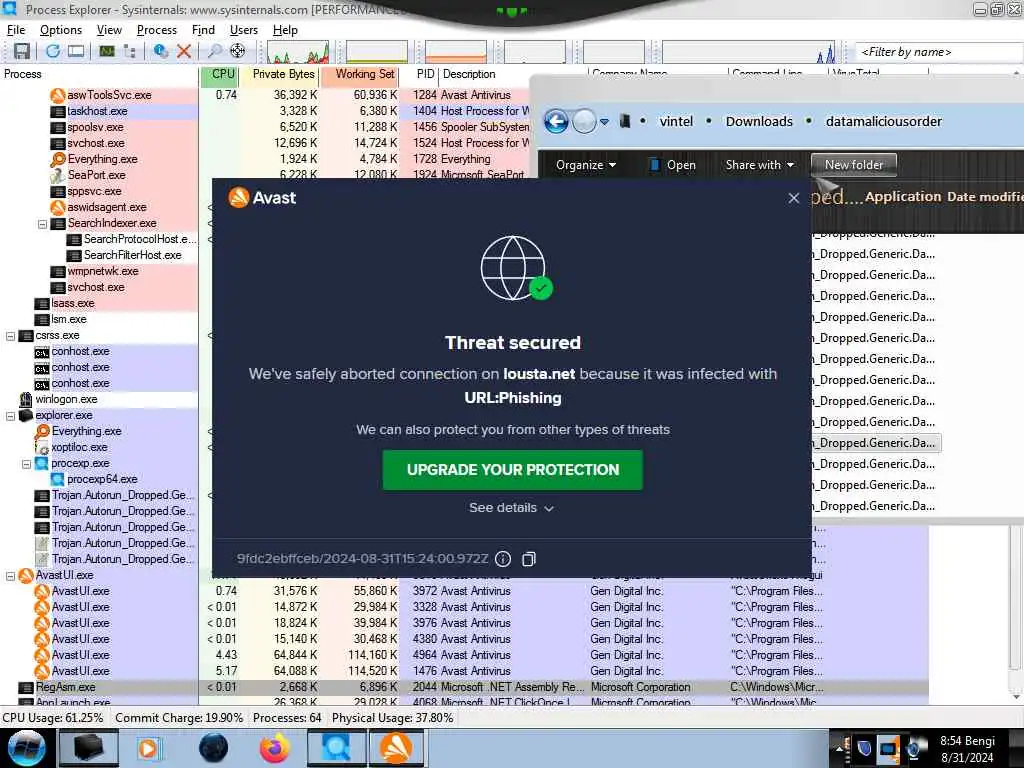Image resolution: width=1024 pixels, height=768 pixels.
Task: Select the winlogon.exe process
Action: pos(66,399)
